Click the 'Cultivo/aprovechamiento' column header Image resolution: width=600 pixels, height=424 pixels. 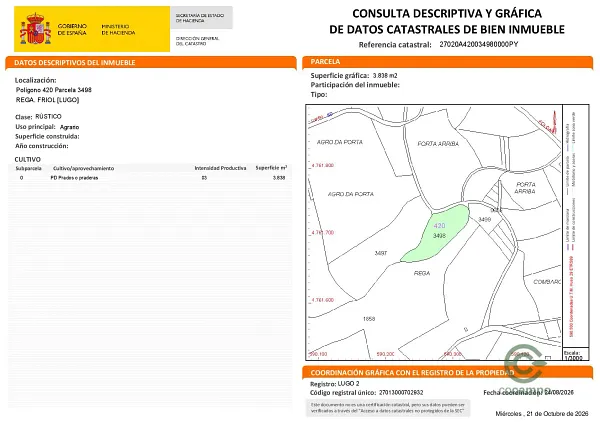click(x=83, y=168)
